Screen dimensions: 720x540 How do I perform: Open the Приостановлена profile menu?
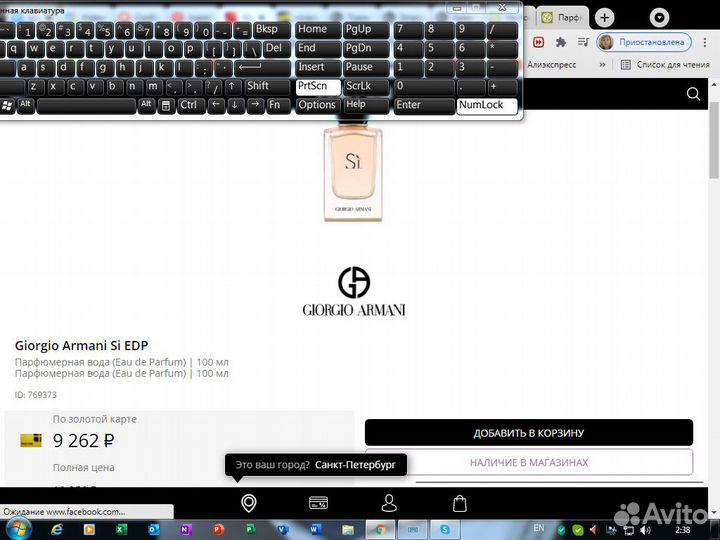tap(643, 42)
